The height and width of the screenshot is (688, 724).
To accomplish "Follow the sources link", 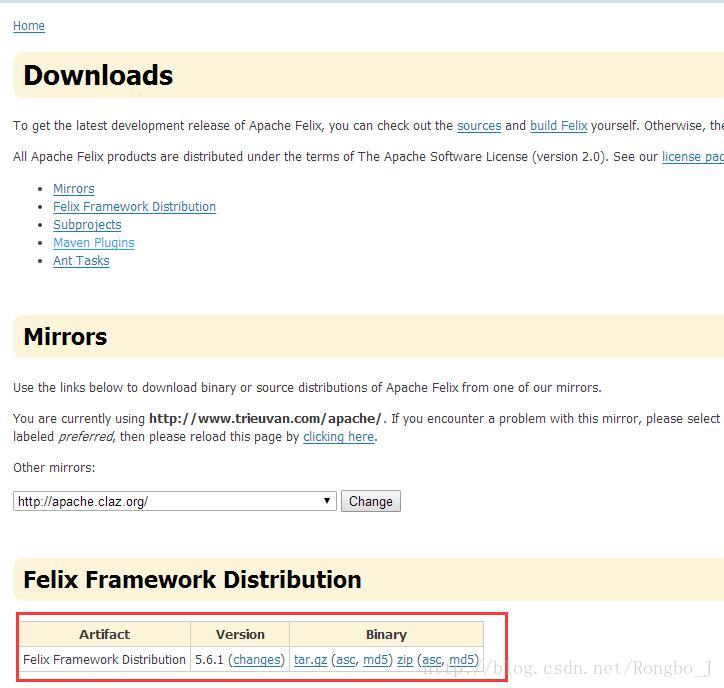I will click(479, 126).
